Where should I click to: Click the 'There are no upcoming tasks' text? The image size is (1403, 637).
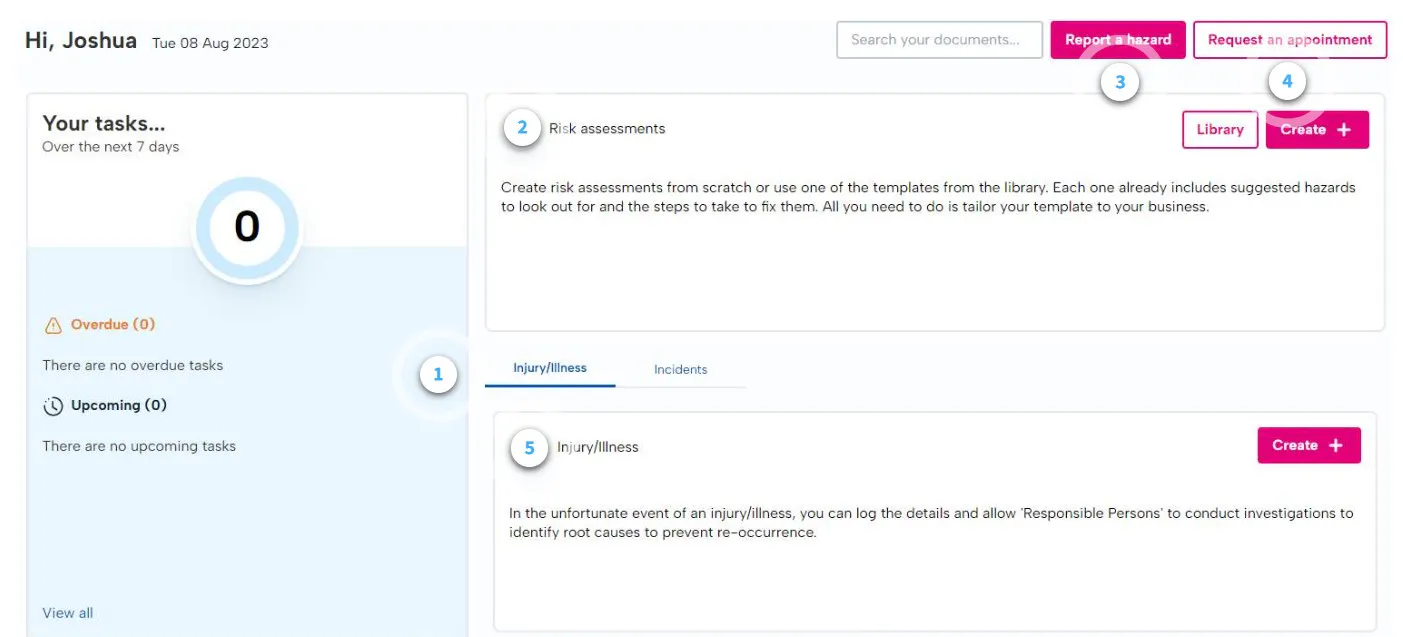tap(139, 446)
